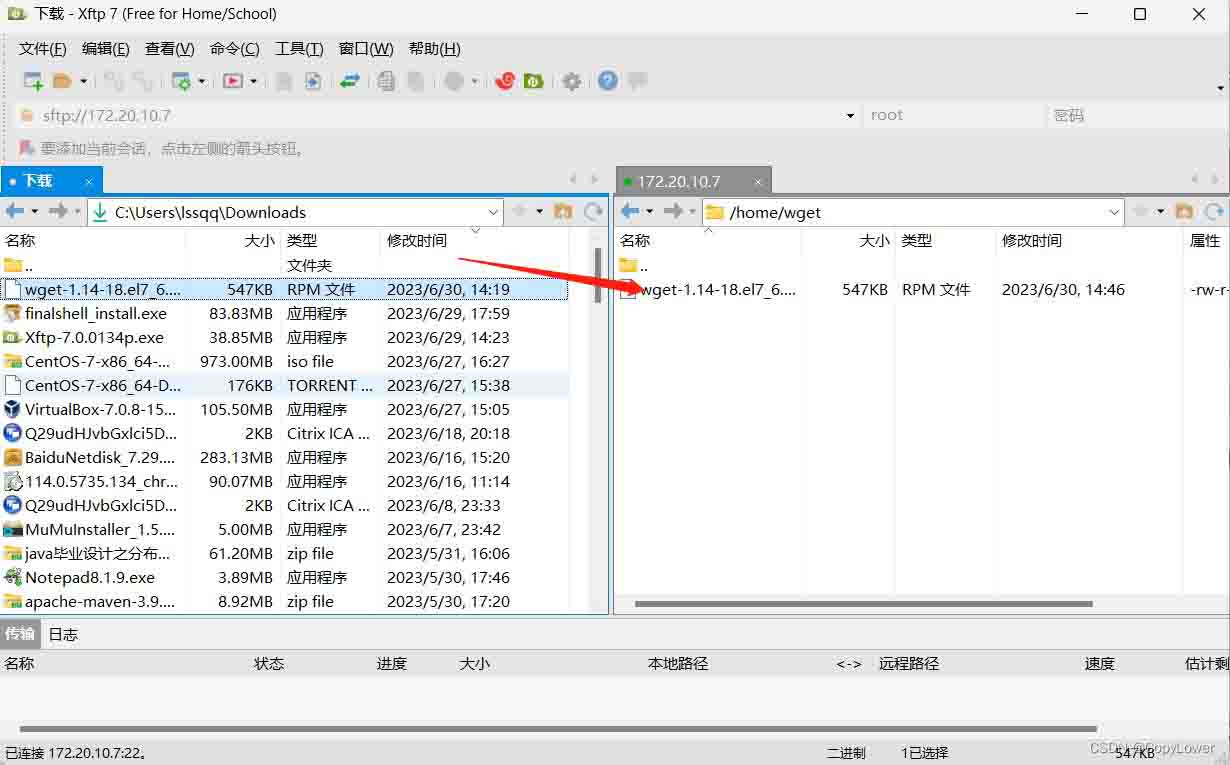This screenshot has height=765, width=1230.
Task: Open Options with the gear icon
Action: click(571, 81)
